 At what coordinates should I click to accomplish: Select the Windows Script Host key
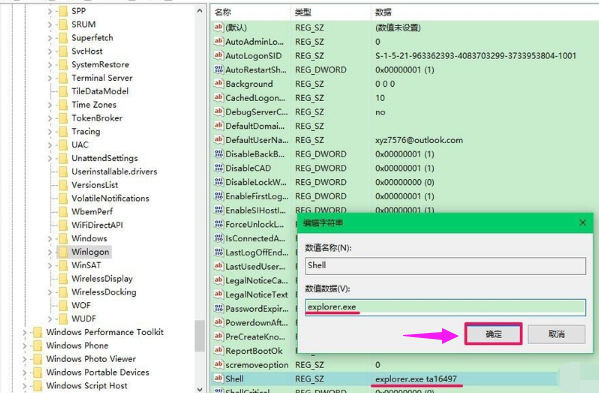(x=87, y=386)
